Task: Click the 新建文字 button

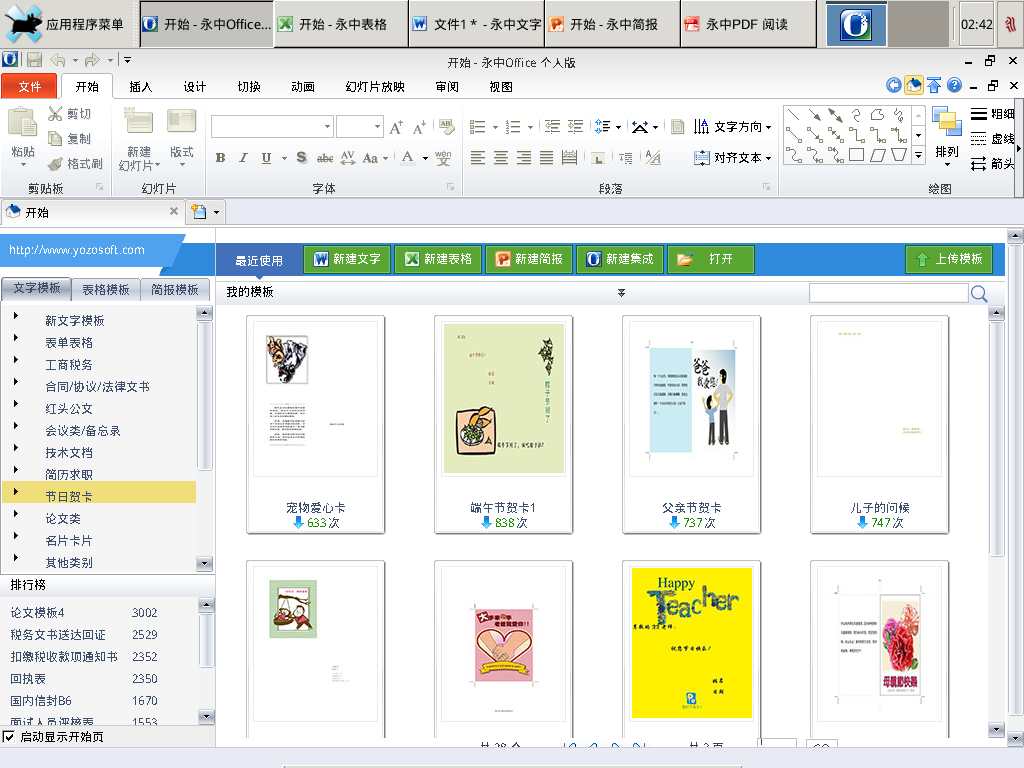Action: 347,259
